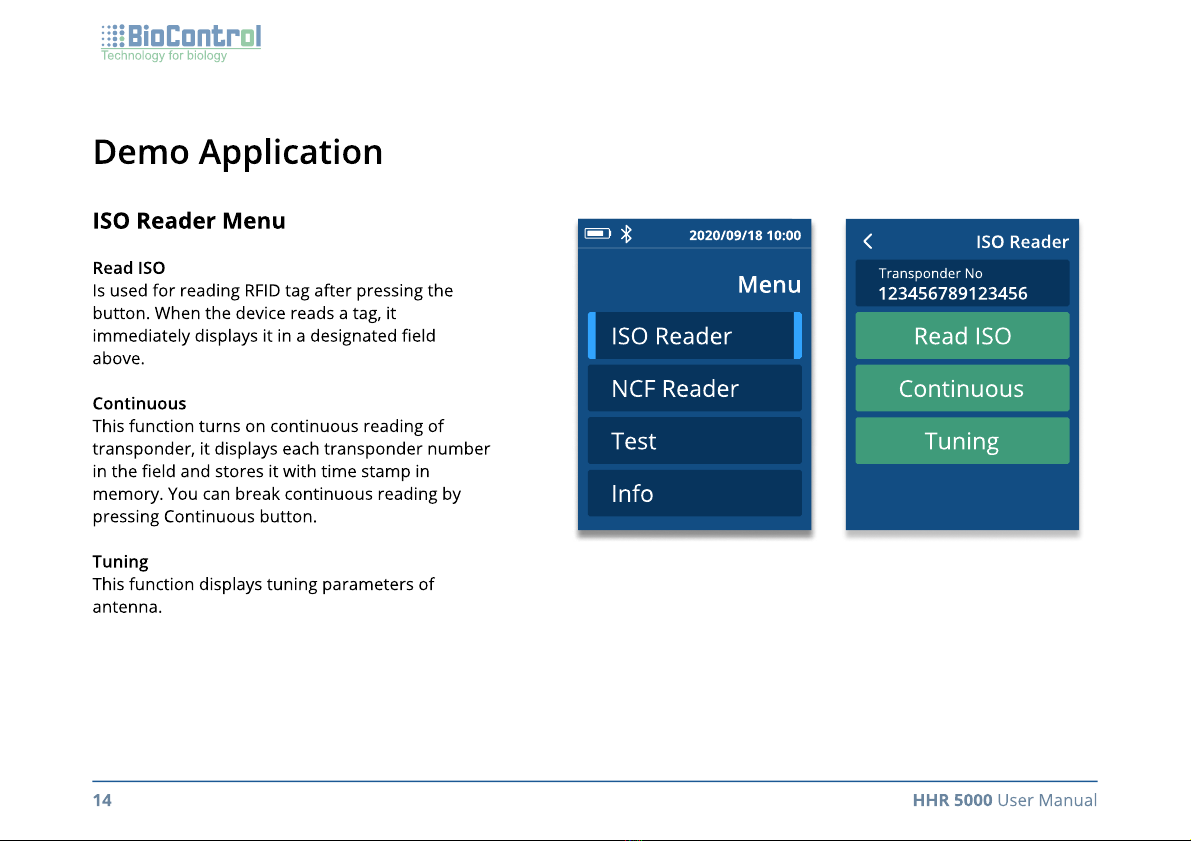The image size is (1191, 841).
Task: Click the 2020/09/18 10:00 date time
Action: 744,236
